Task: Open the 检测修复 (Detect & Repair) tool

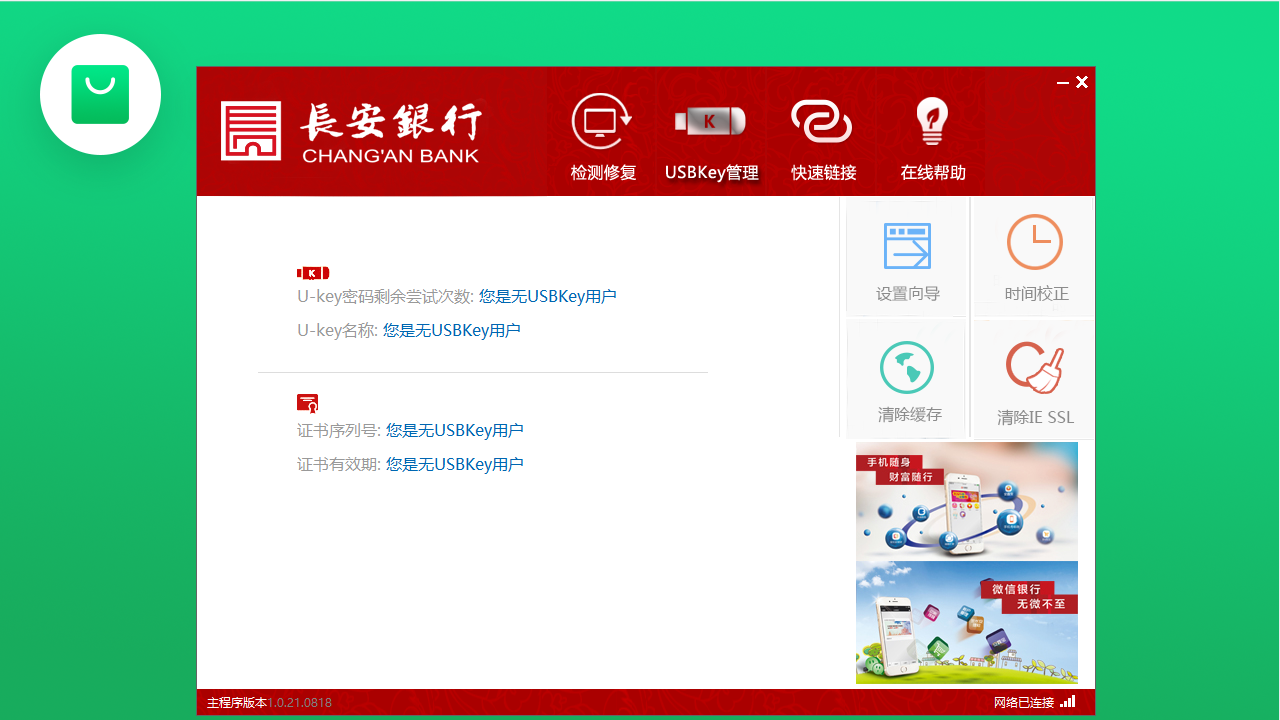Action: (602, 137)
